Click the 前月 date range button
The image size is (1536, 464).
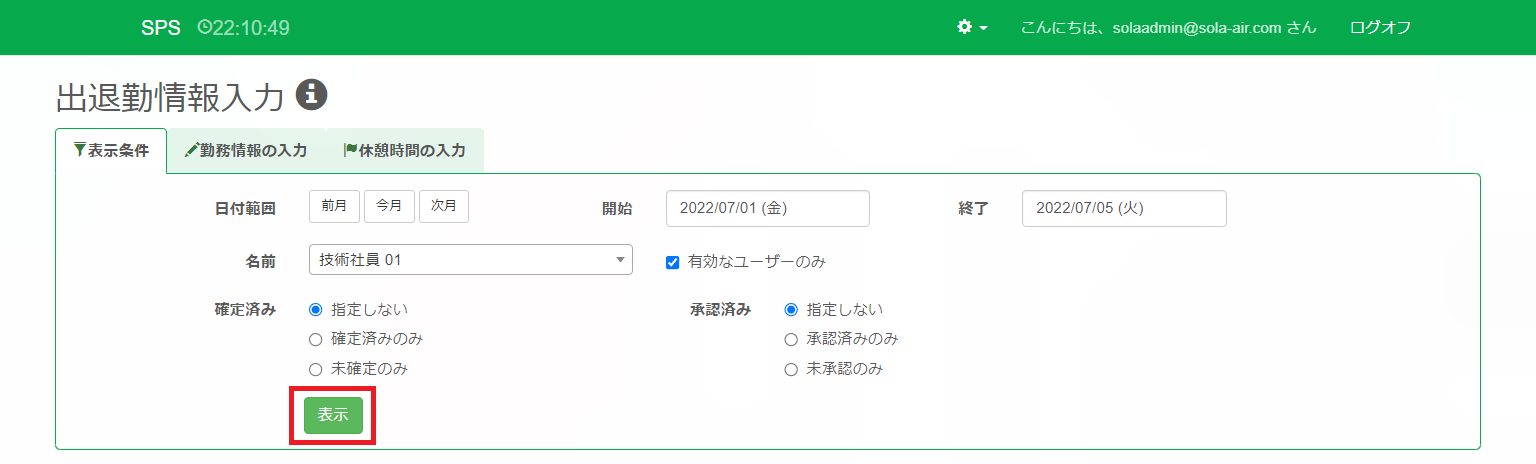(x=334, y=206)
